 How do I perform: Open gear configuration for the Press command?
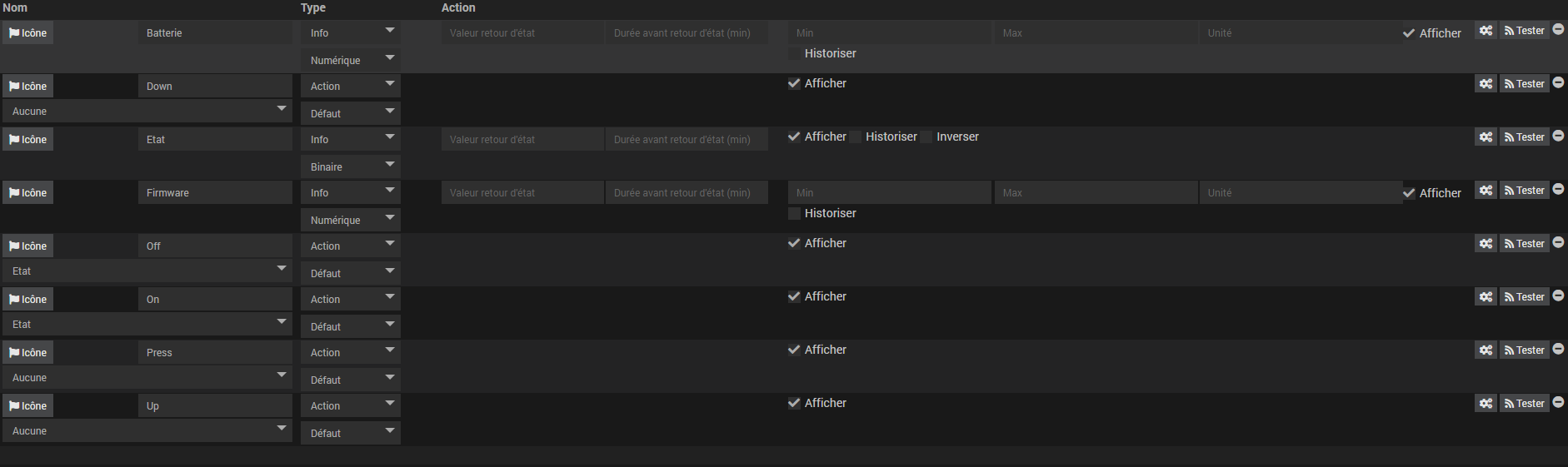point(1486,350)
